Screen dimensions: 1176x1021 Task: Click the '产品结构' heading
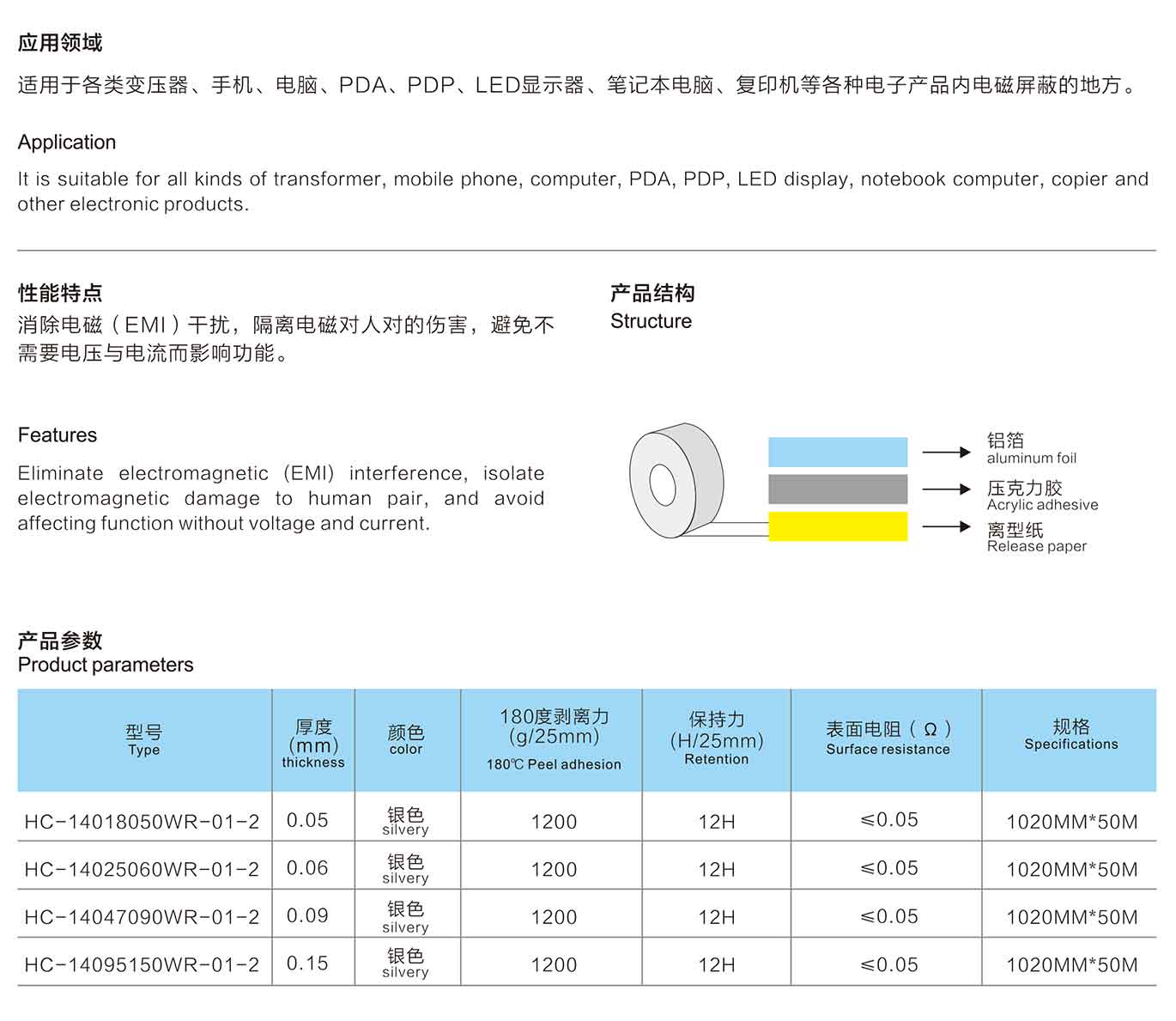[652, 294]
